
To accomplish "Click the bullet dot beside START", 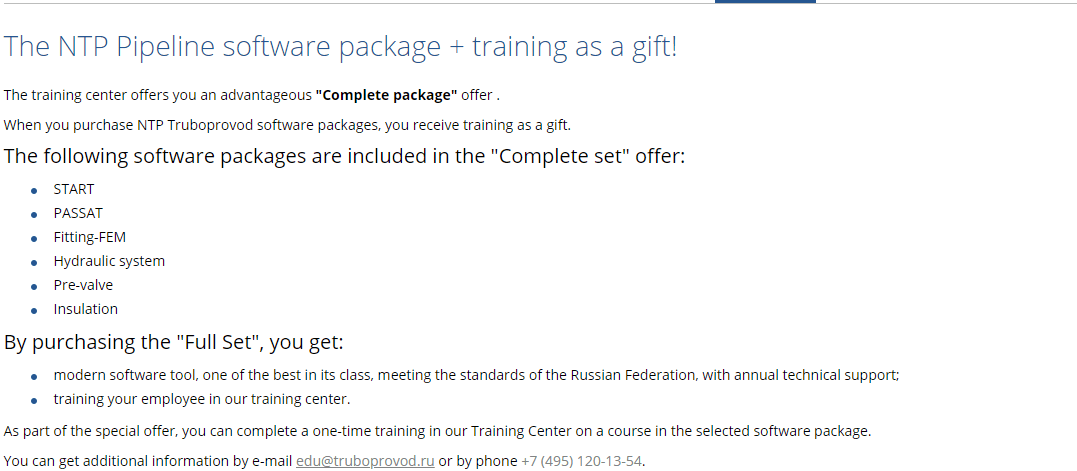I will (x=34, y=190).
